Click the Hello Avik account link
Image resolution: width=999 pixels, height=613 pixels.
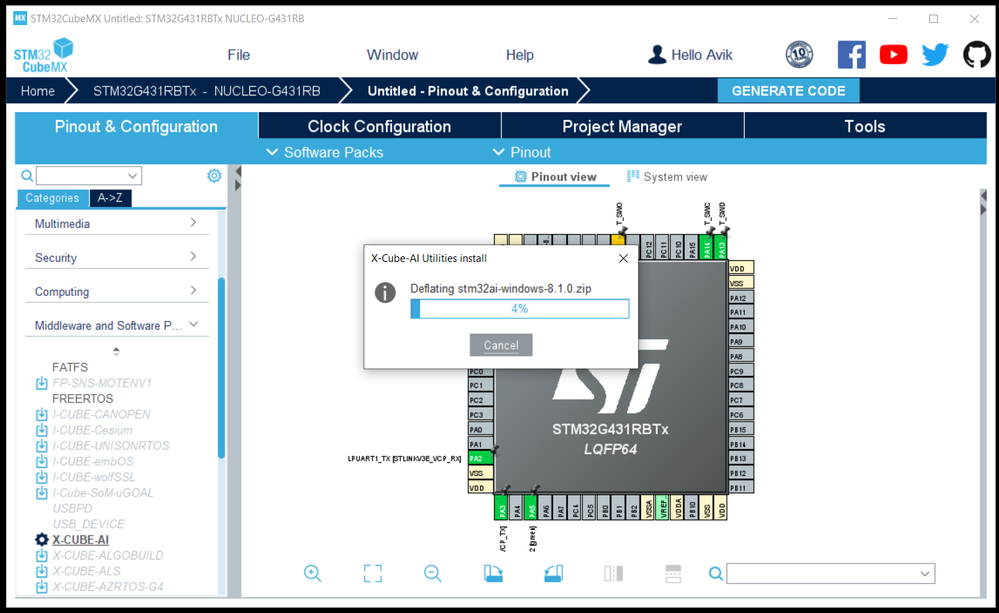click(691, 55)
